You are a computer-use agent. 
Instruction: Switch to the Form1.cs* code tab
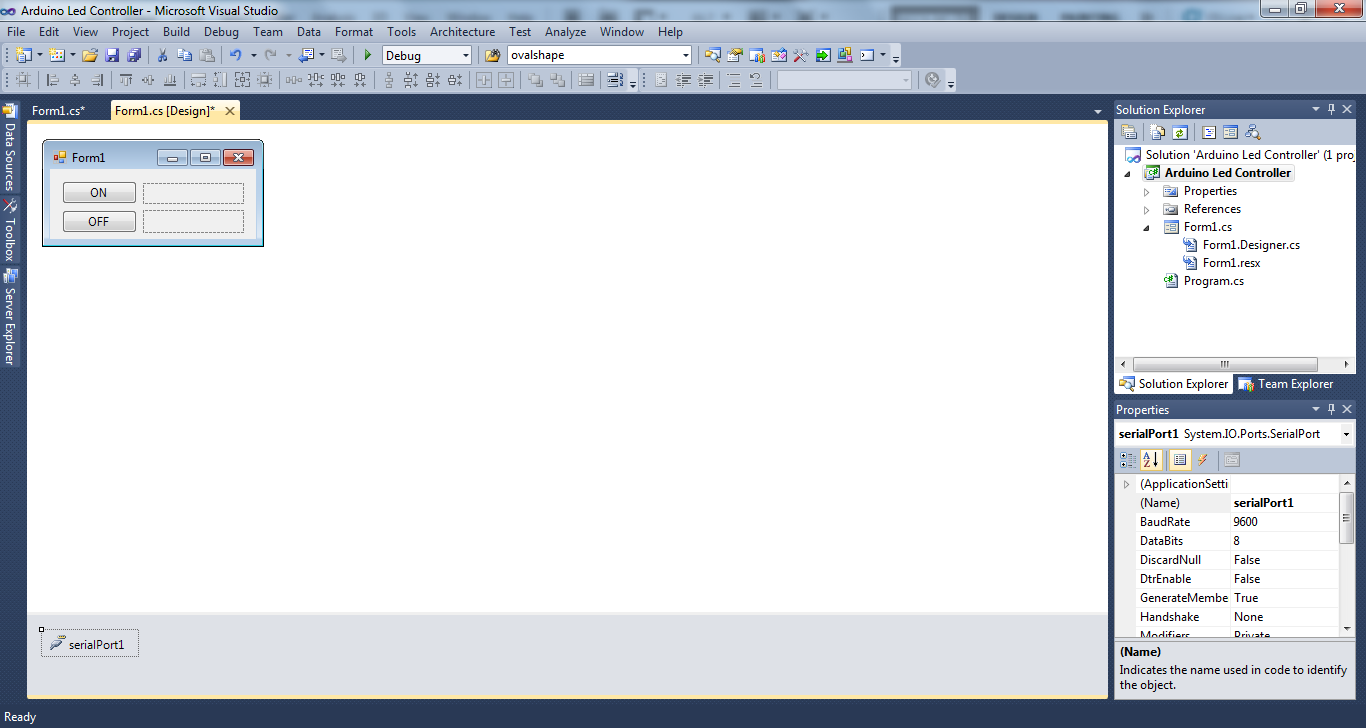(58, 111)
